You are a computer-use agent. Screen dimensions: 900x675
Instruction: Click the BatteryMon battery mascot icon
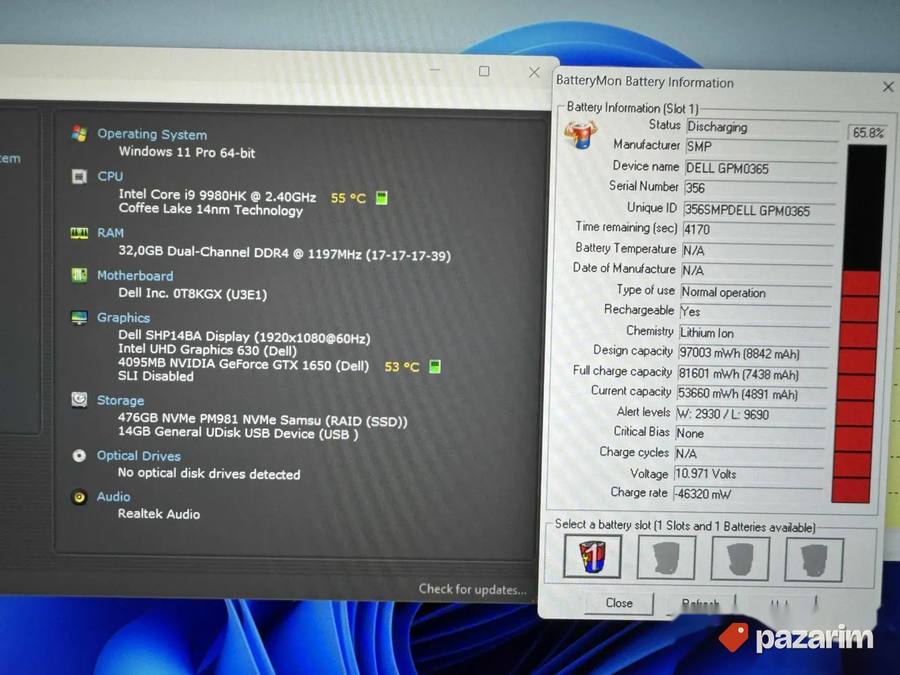pyautogui.click(x=580, y=134)
